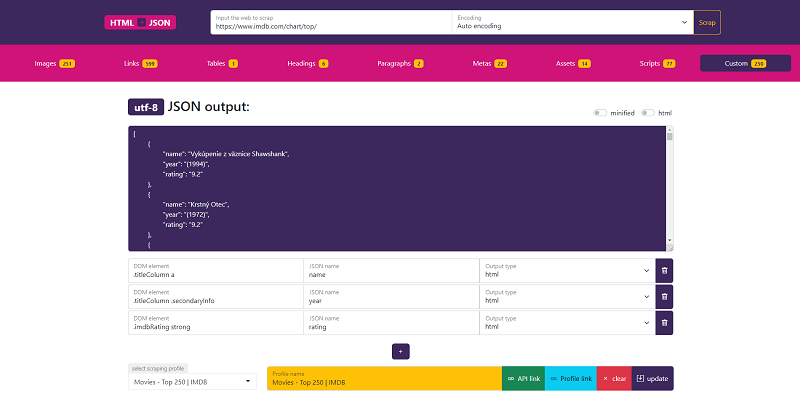800x394 pixels.
Task: Delete the 'year' field row via trash icon
Action: [664, 297]
